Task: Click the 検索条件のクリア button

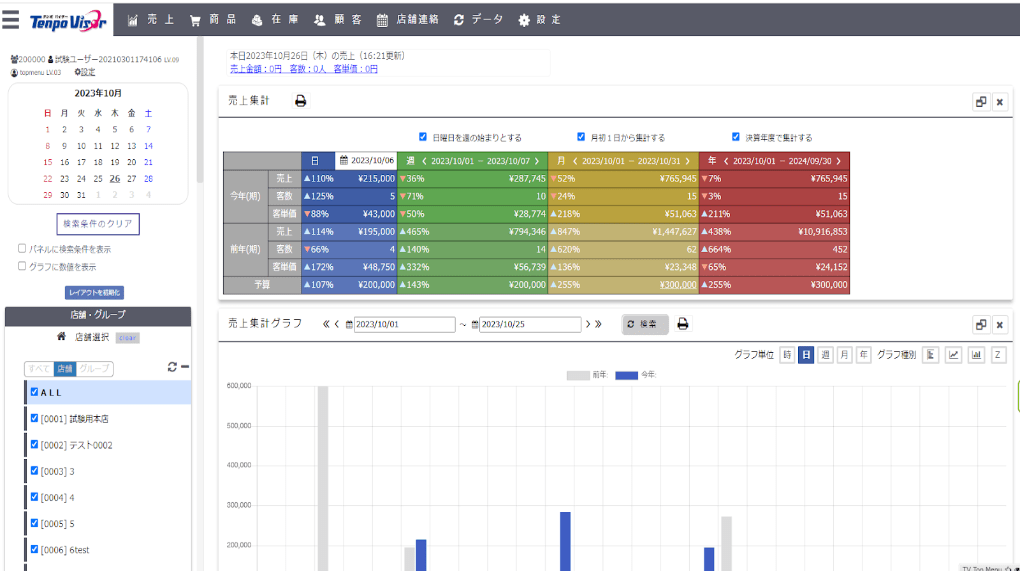Action: click(97, 223)
